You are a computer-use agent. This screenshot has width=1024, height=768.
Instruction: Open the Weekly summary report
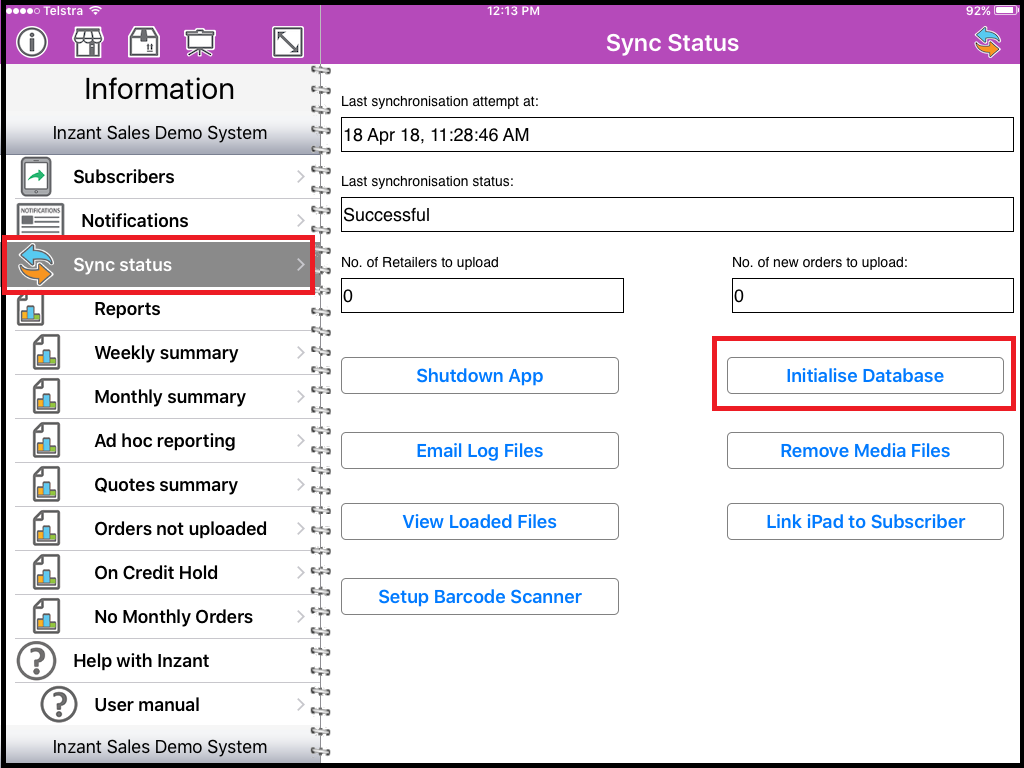[161, 353]
